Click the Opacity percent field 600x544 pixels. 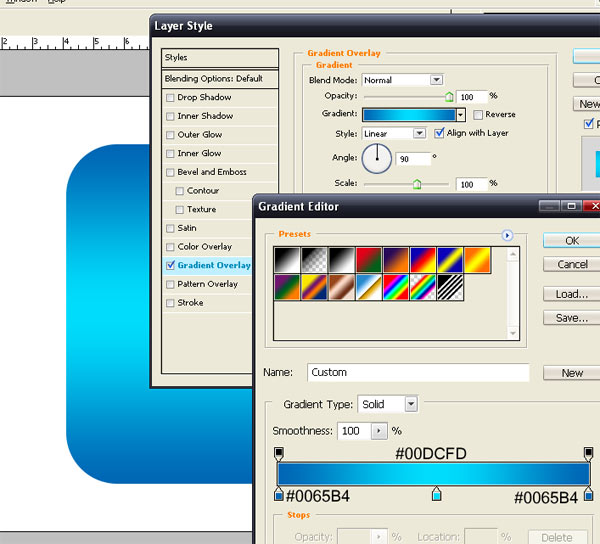coord(472,97)
